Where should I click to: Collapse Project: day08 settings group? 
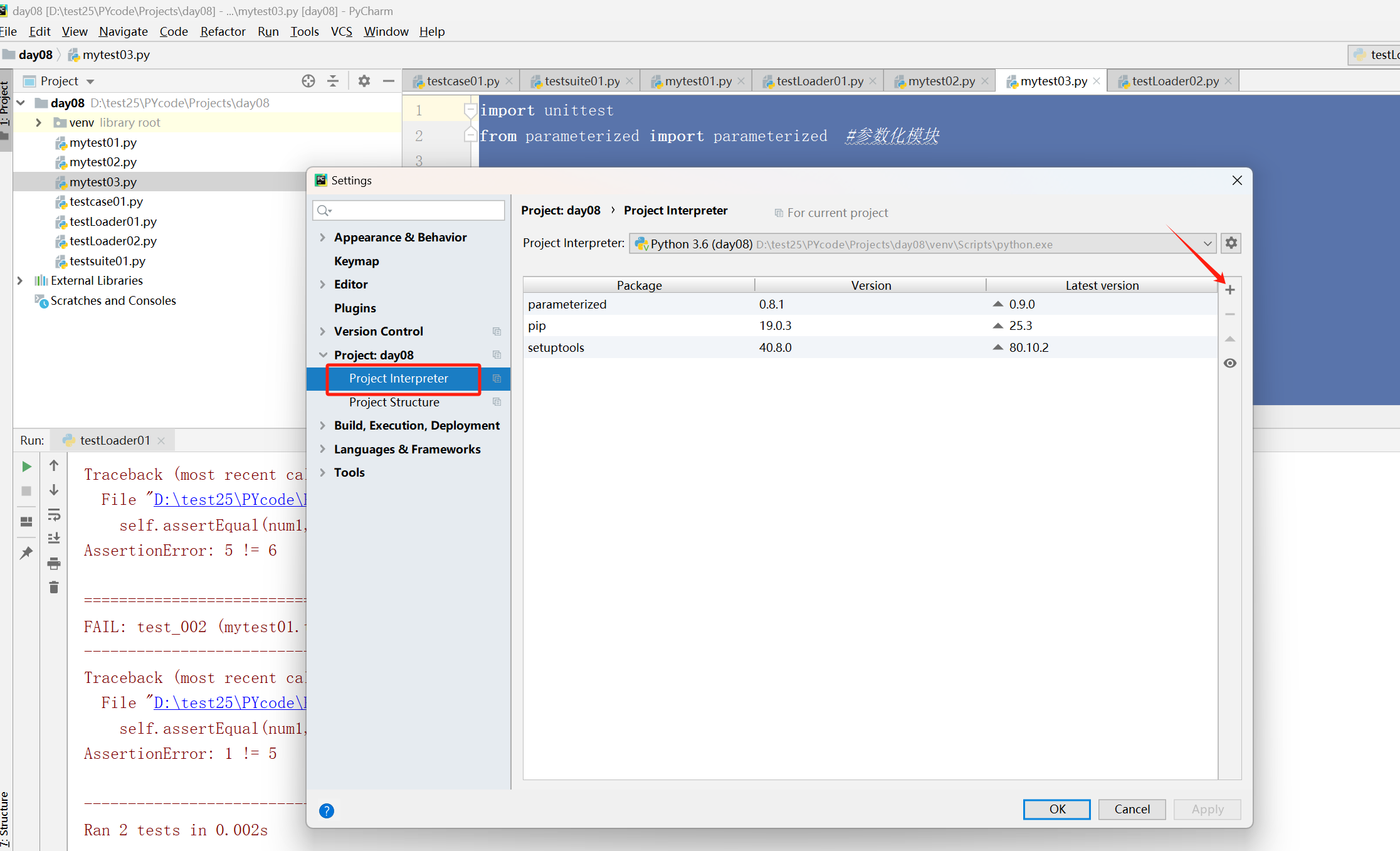[322, 355]
